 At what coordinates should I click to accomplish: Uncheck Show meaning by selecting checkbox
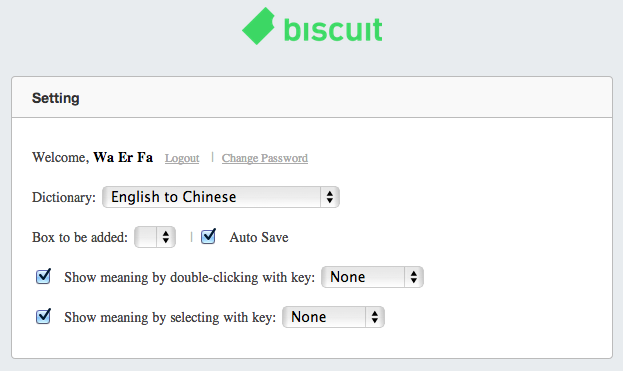[43, 317]
